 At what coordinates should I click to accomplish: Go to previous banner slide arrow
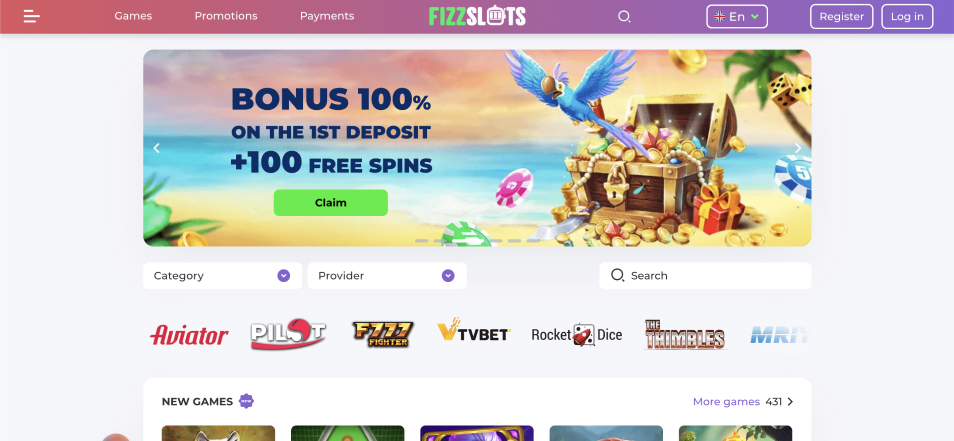click(156, 148)
